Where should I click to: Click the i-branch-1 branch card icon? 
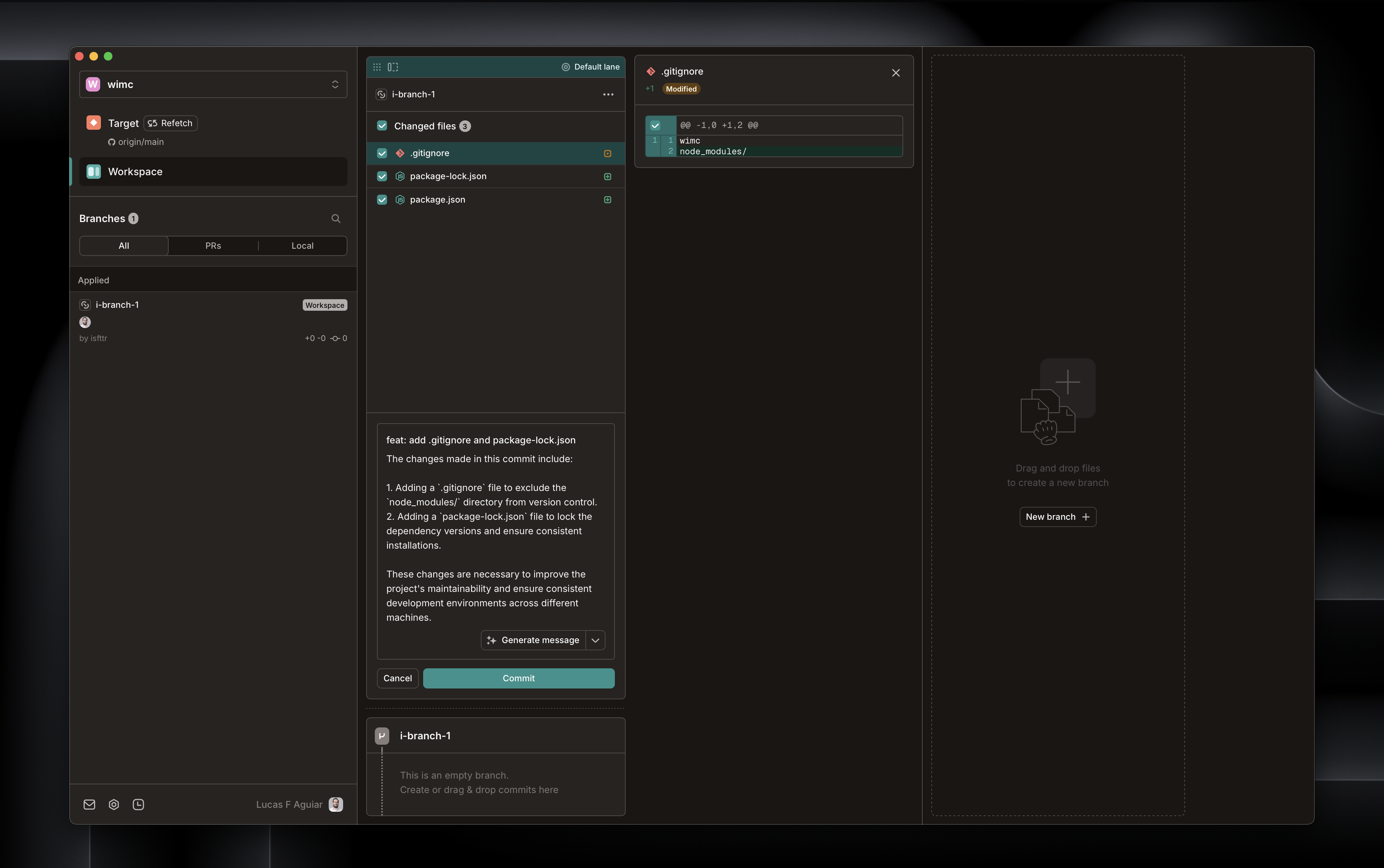pos(382,735)
